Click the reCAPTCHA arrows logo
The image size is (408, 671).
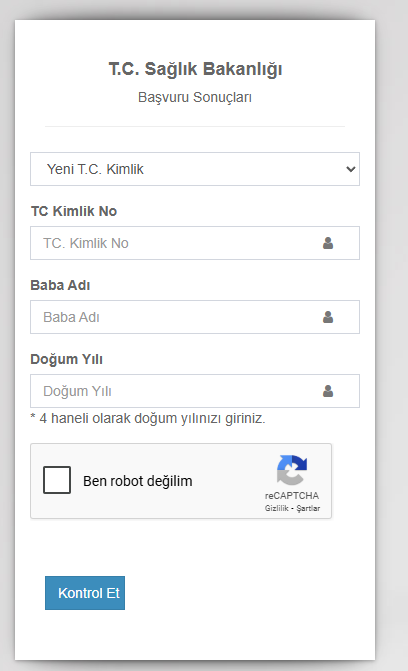292,470
